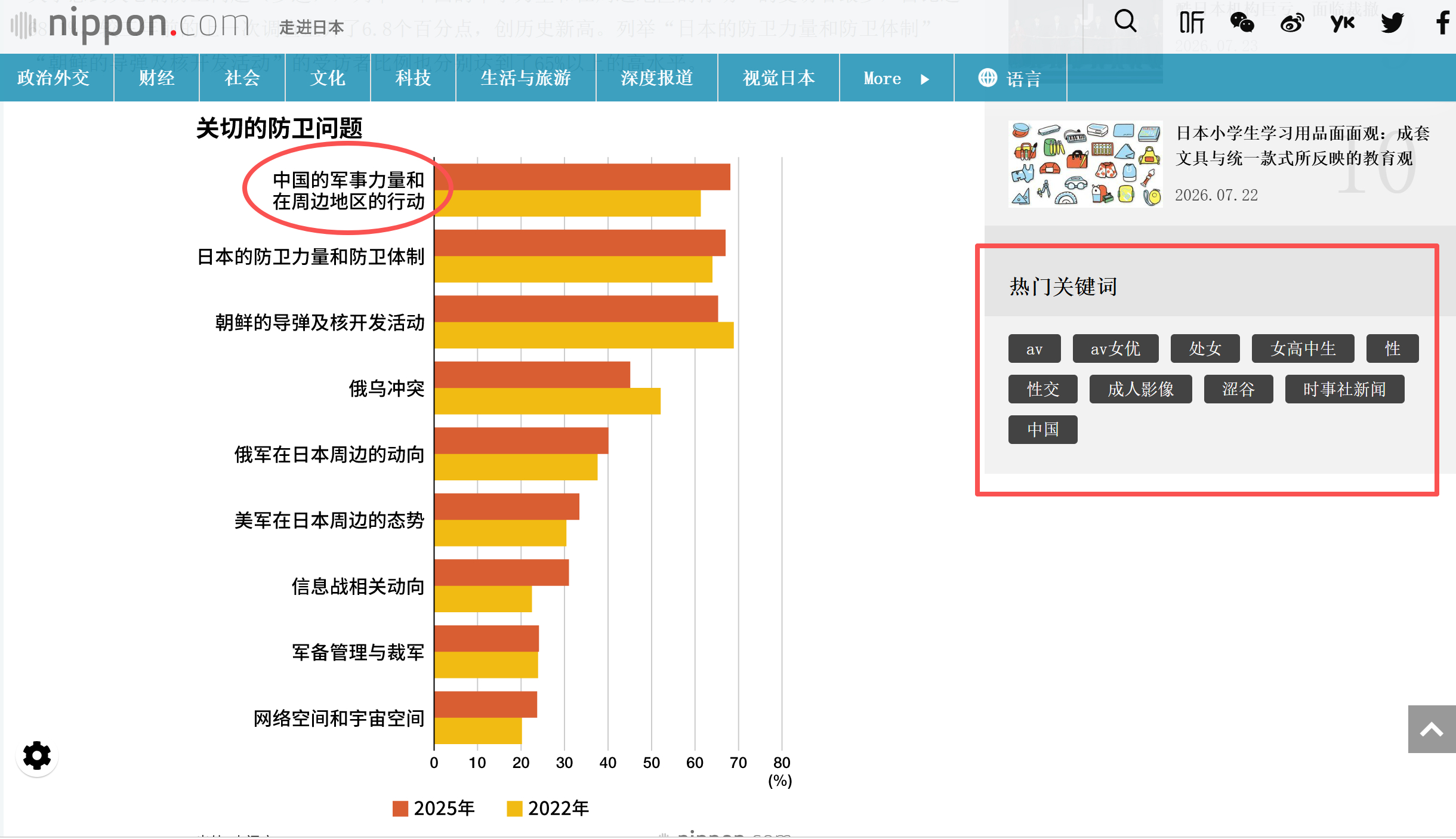Screen dimensions: 1456x839
Task: Click the orange 2025年 legend swatch
Action: 400,809
